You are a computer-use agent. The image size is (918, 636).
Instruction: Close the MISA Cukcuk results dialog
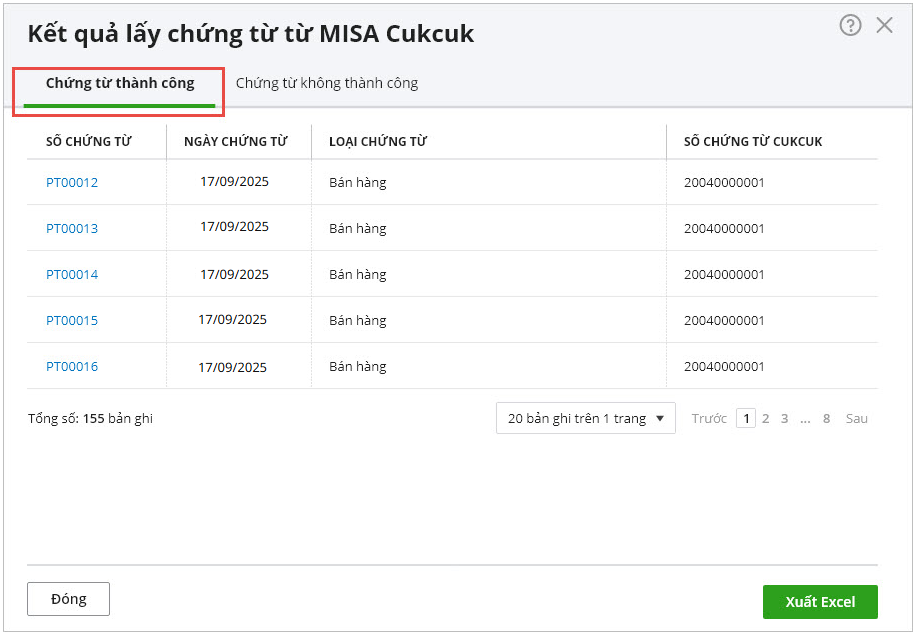tap(884, 26)
